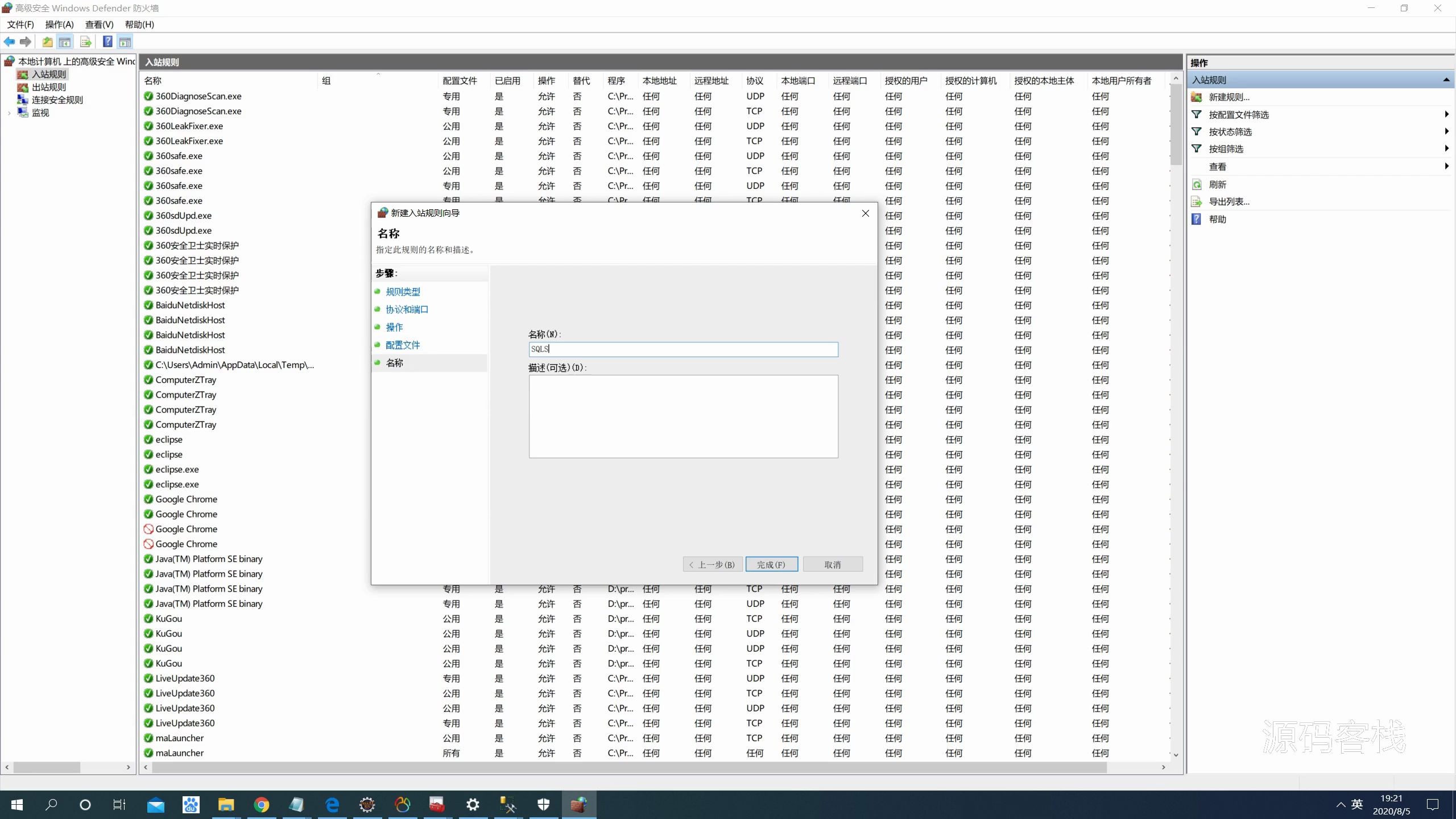
Task: Go to the 操作 wizard step
Action: pos(394,327)
